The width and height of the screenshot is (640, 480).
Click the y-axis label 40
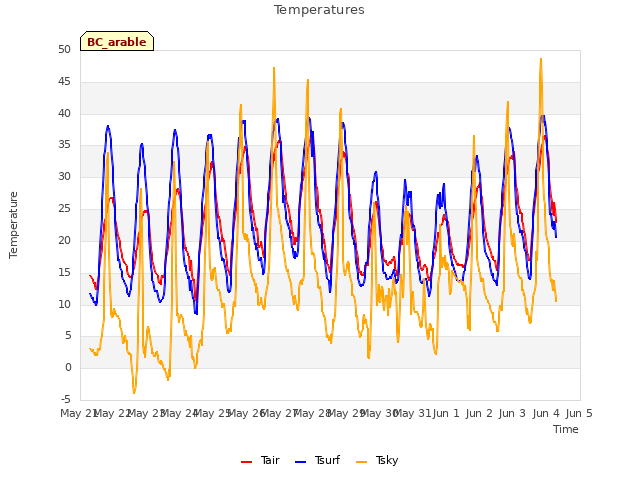(64, 113)
